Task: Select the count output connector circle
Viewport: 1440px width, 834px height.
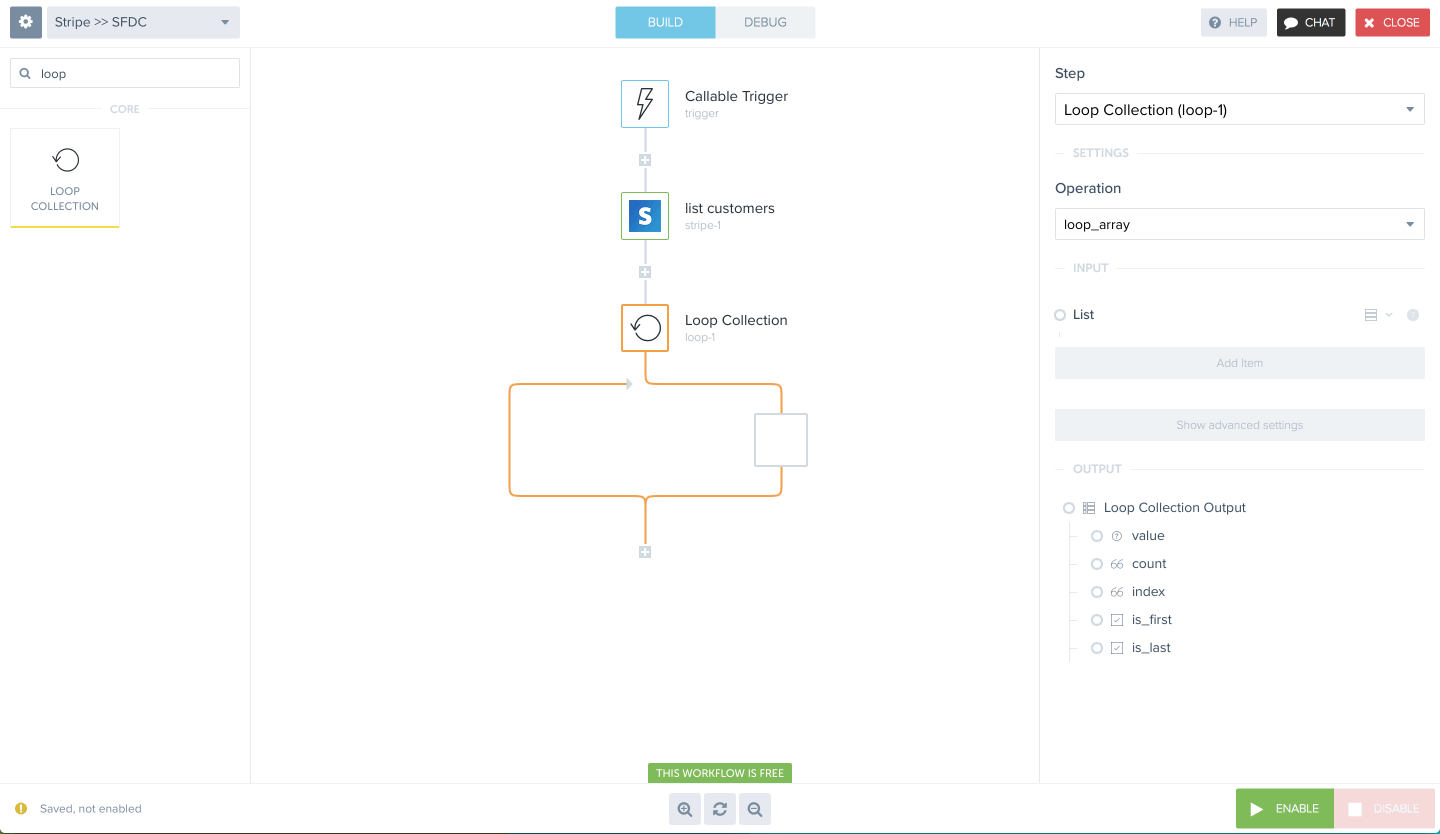Action: [1097, 564]
